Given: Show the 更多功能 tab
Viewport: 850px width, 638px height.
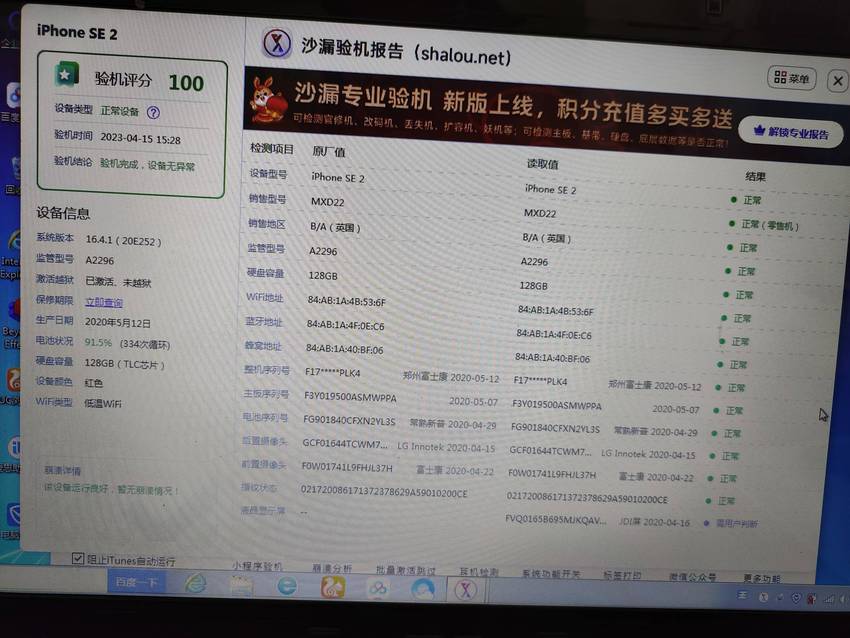Looking at the screenshot, I should tap(762, 579).
